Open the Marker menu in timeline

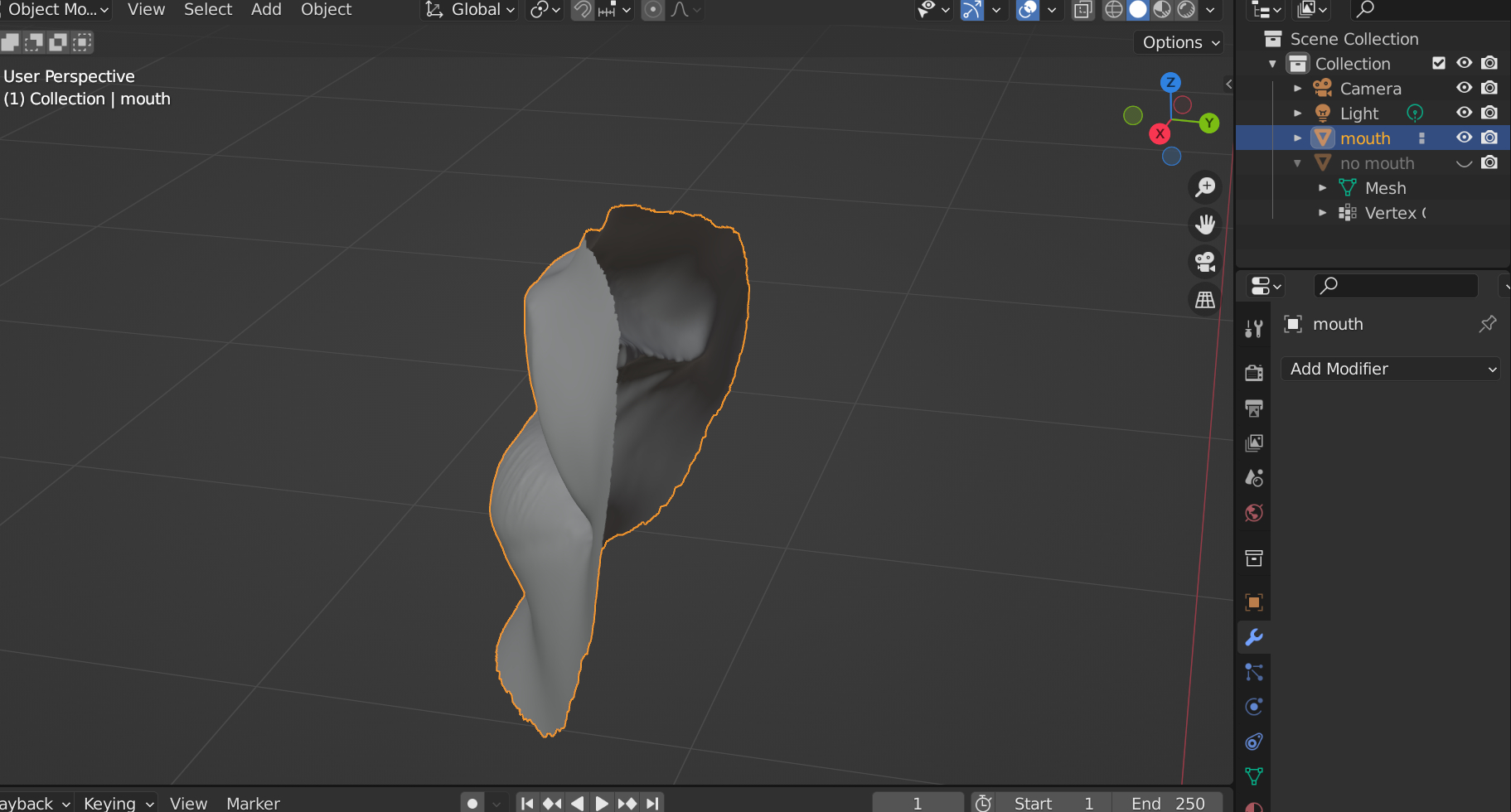point(253,803)
